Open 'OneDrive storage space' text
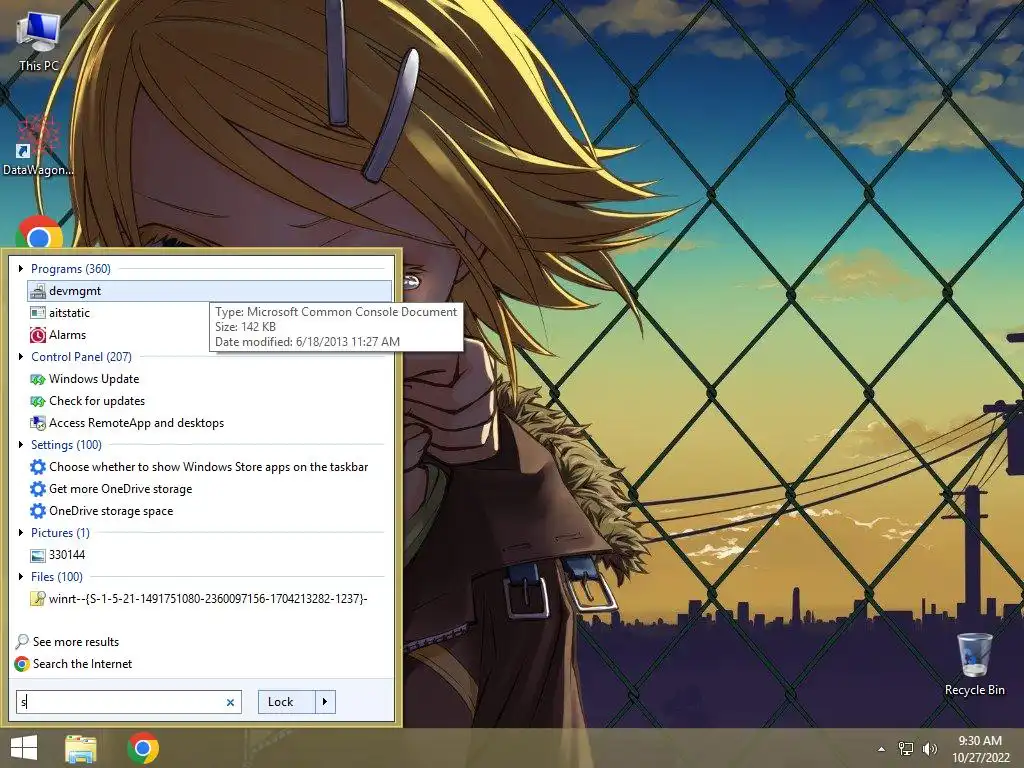This screenshot has width=1024, height=768. click(x=111, y=511)
